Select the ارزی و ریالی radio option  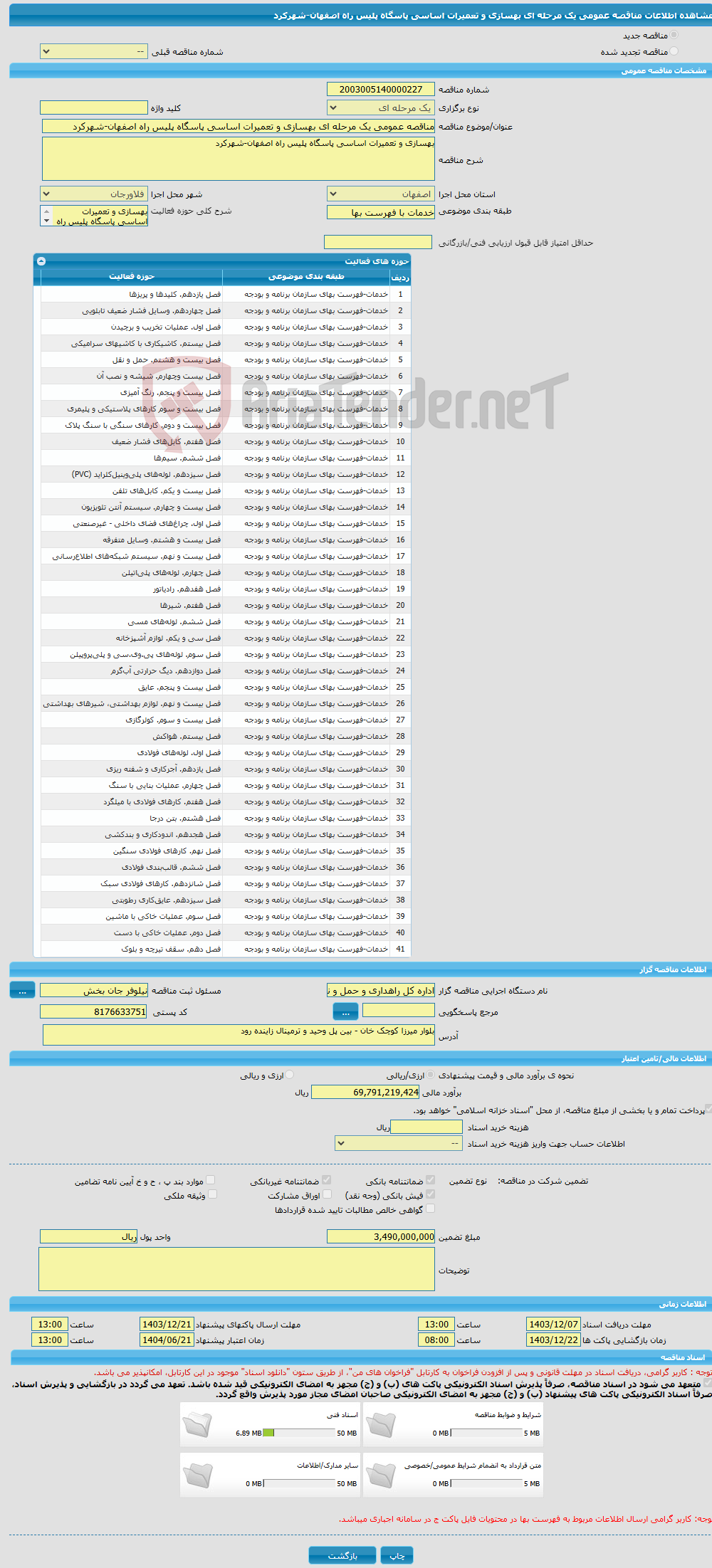click(289, 1075)
